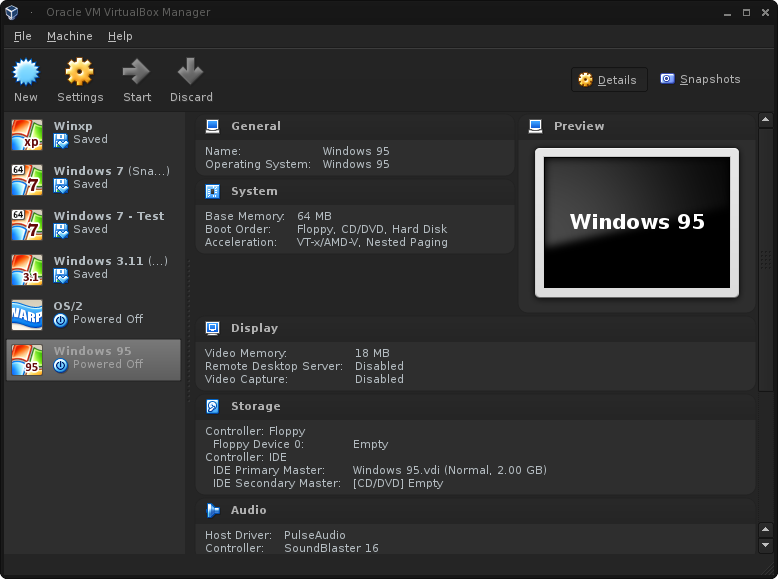Click Windows 95.vdi storage entry
The height and width of the screenshot is (579, 778).
(x=450, y=470)
